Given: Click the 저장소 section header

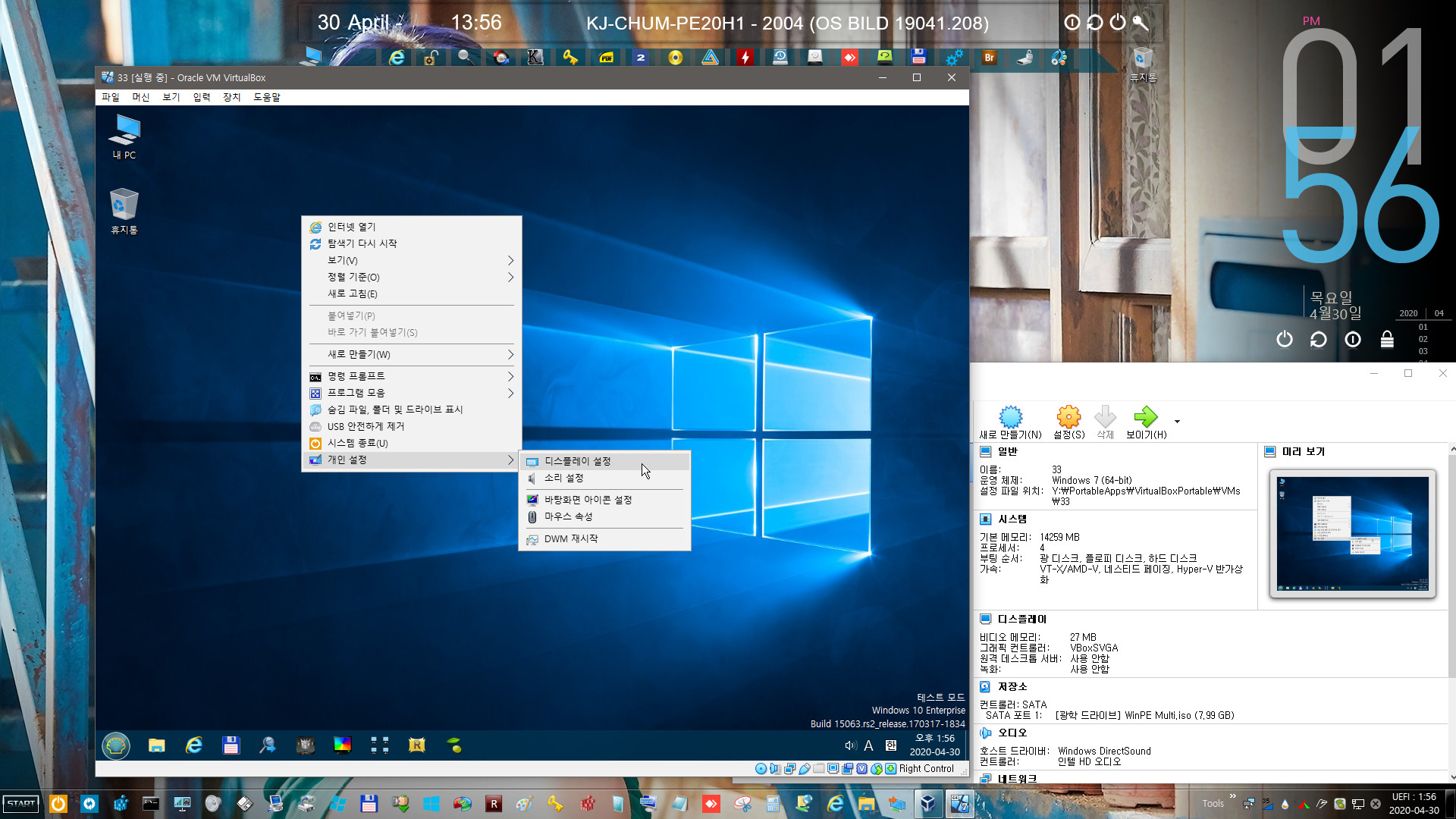Looking at the screenshot, I should pos(1003,686).
